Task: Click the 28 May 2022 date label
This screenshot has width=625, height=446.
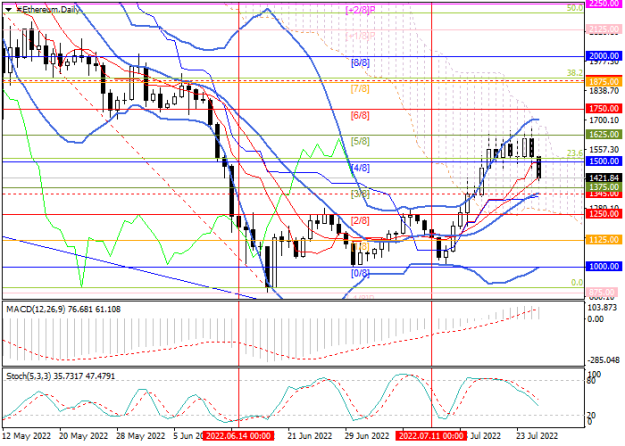Action: [x=141, y=436]
